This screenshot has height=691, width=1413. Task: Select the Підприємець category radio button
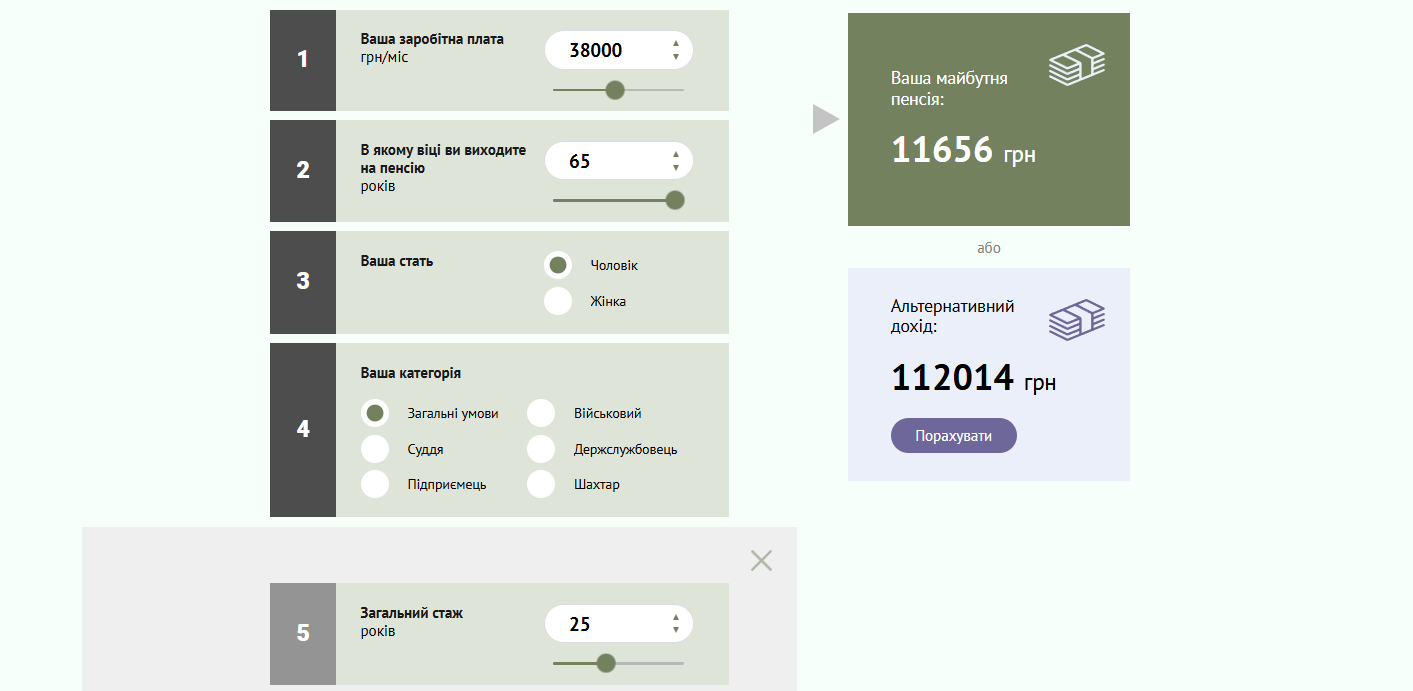[x=375, y=484]
